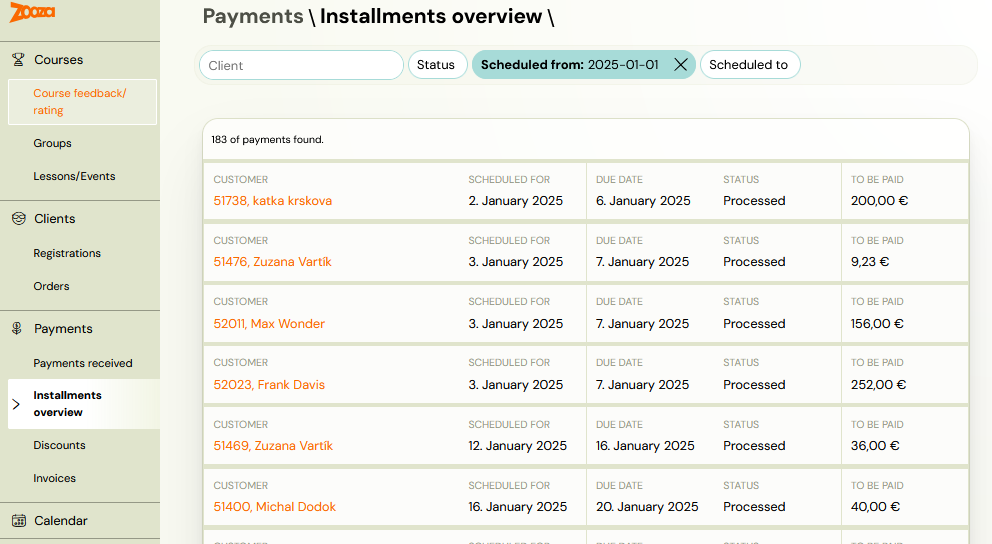Open the Scheduled to date filter

pyautogui.click(x=749, y=65)
